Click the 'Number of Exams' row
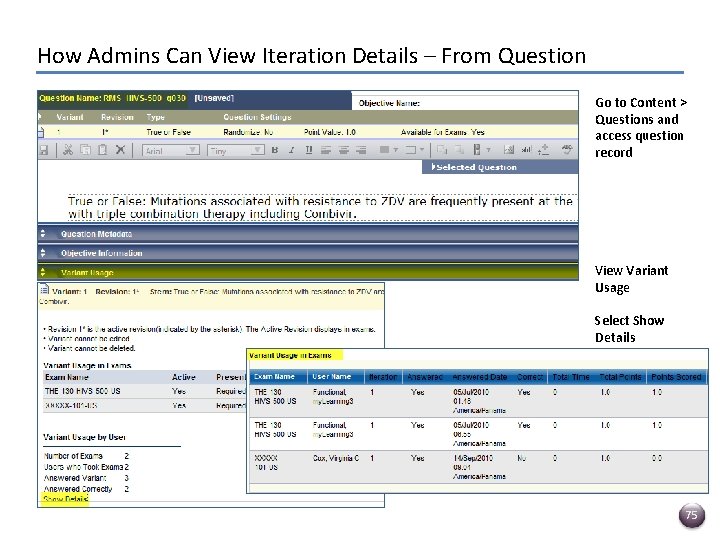The image size is (720, 540). 86,456
